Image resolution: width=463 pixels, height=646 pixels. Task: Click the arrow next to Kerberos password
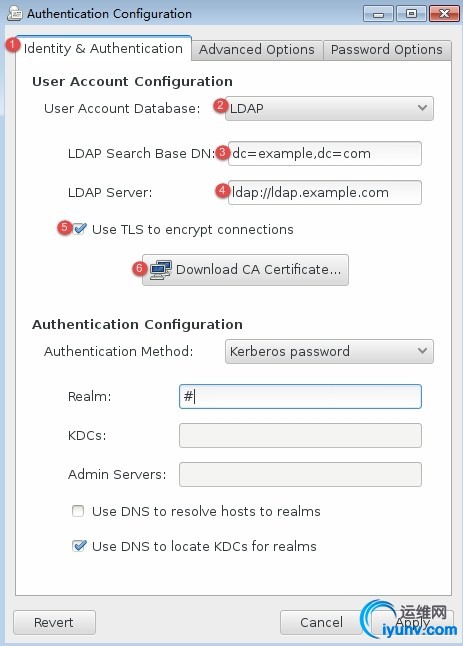[422, 351]
